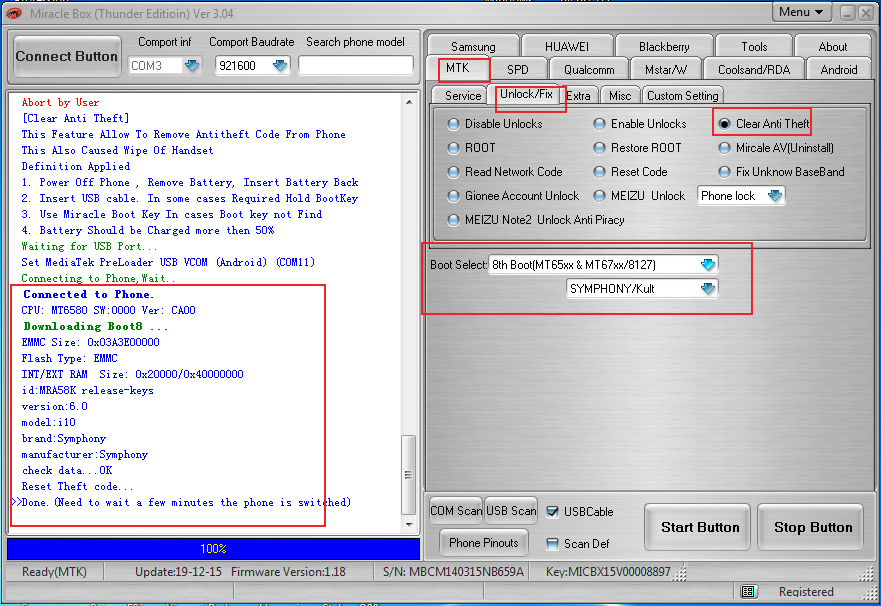Open the Menu dropdown in title bar
881x606 pixels.
[x=801, y=12]
